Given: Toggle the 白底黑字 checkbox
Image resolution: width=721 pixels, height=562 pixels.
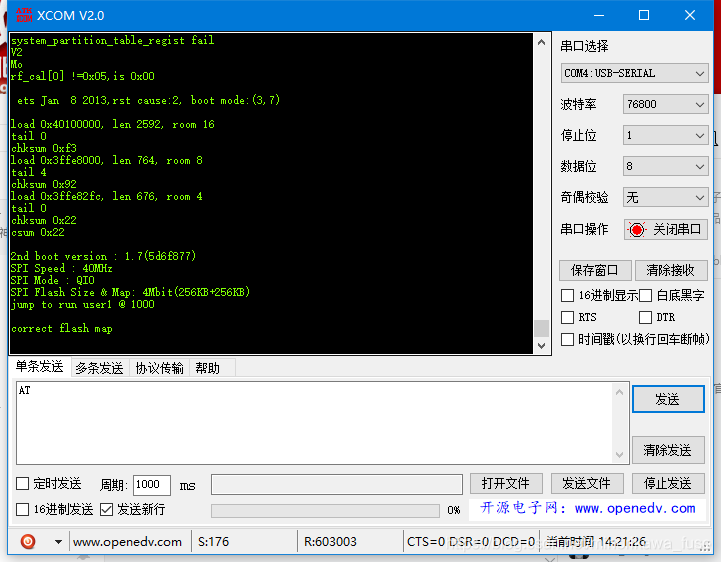Looking at the screenshot, I should coord(646,295).
